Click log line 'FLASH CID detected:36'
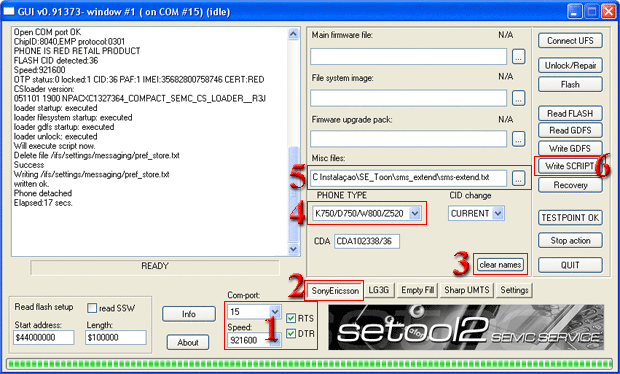The width and height of the screenshot is (620, 374). [x=56, y=60]
